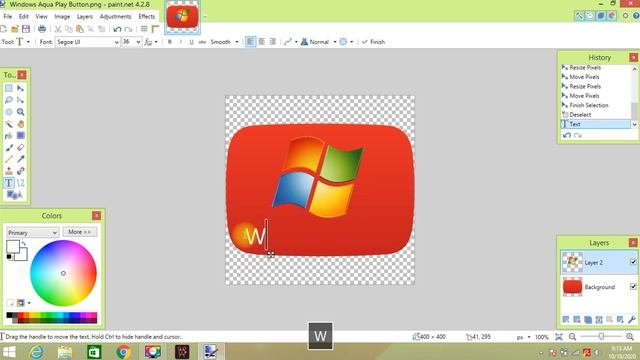
Task: Select the Shapes tool
Action: tap(14, 195)
